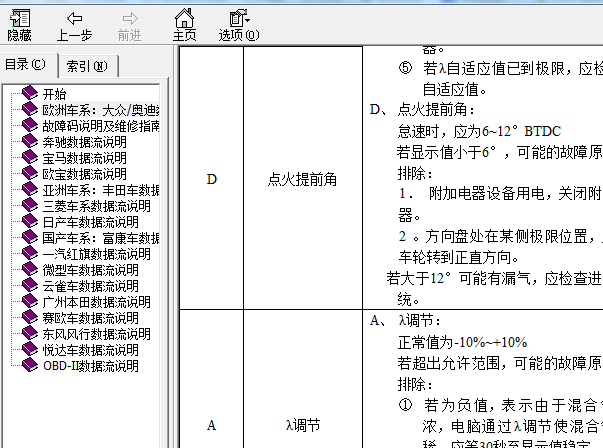Click the book icon beside 悦达车数据流说明

pyautogui.click(x=30, y=350)
